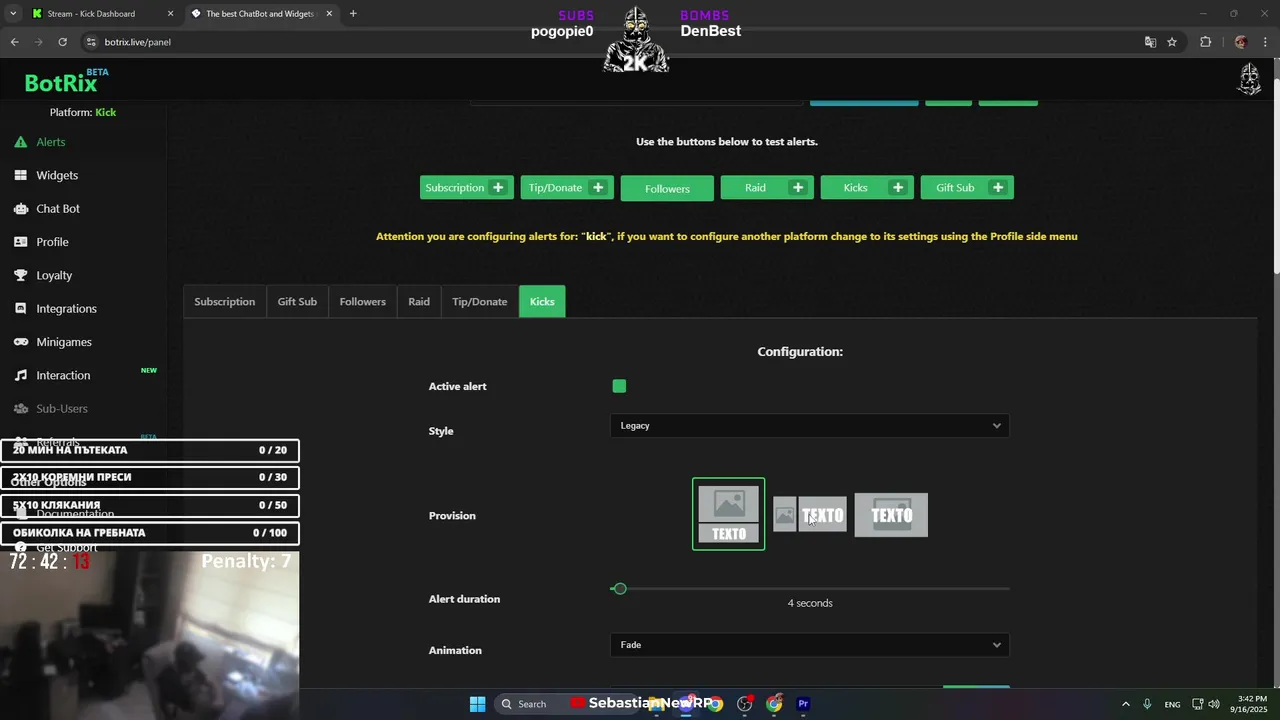
Task: Click the taskbar clock showing 3:42 PM
Action: (x=1252, y=704)
